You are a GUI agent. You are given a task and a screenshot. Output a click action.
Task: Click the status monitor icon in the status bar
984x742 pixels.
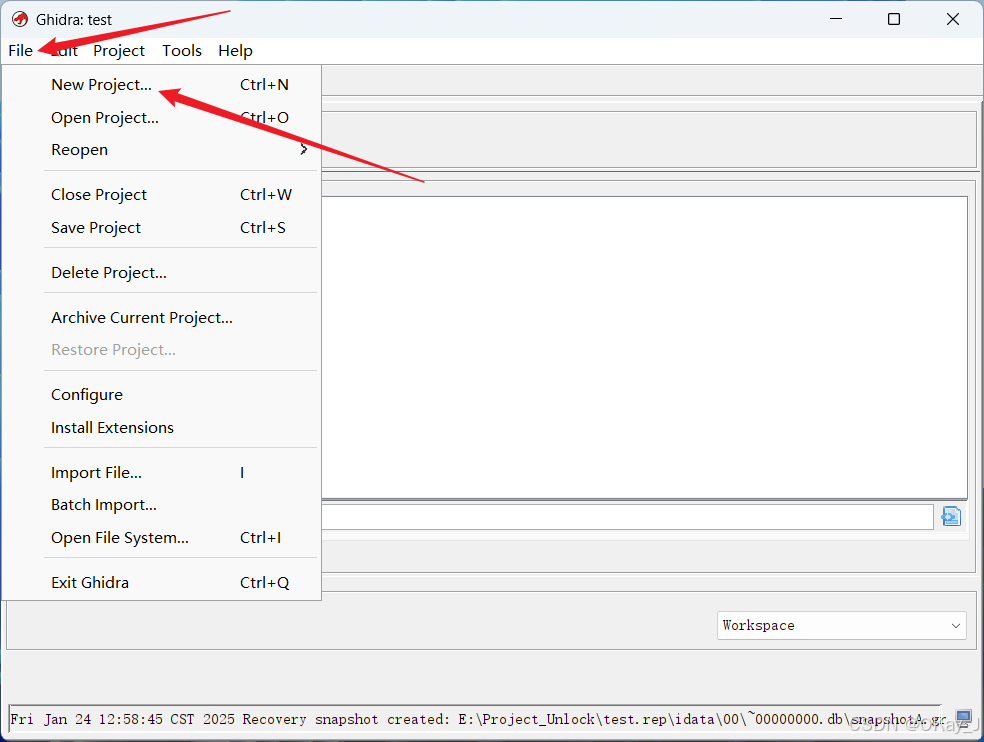[963, 718]
